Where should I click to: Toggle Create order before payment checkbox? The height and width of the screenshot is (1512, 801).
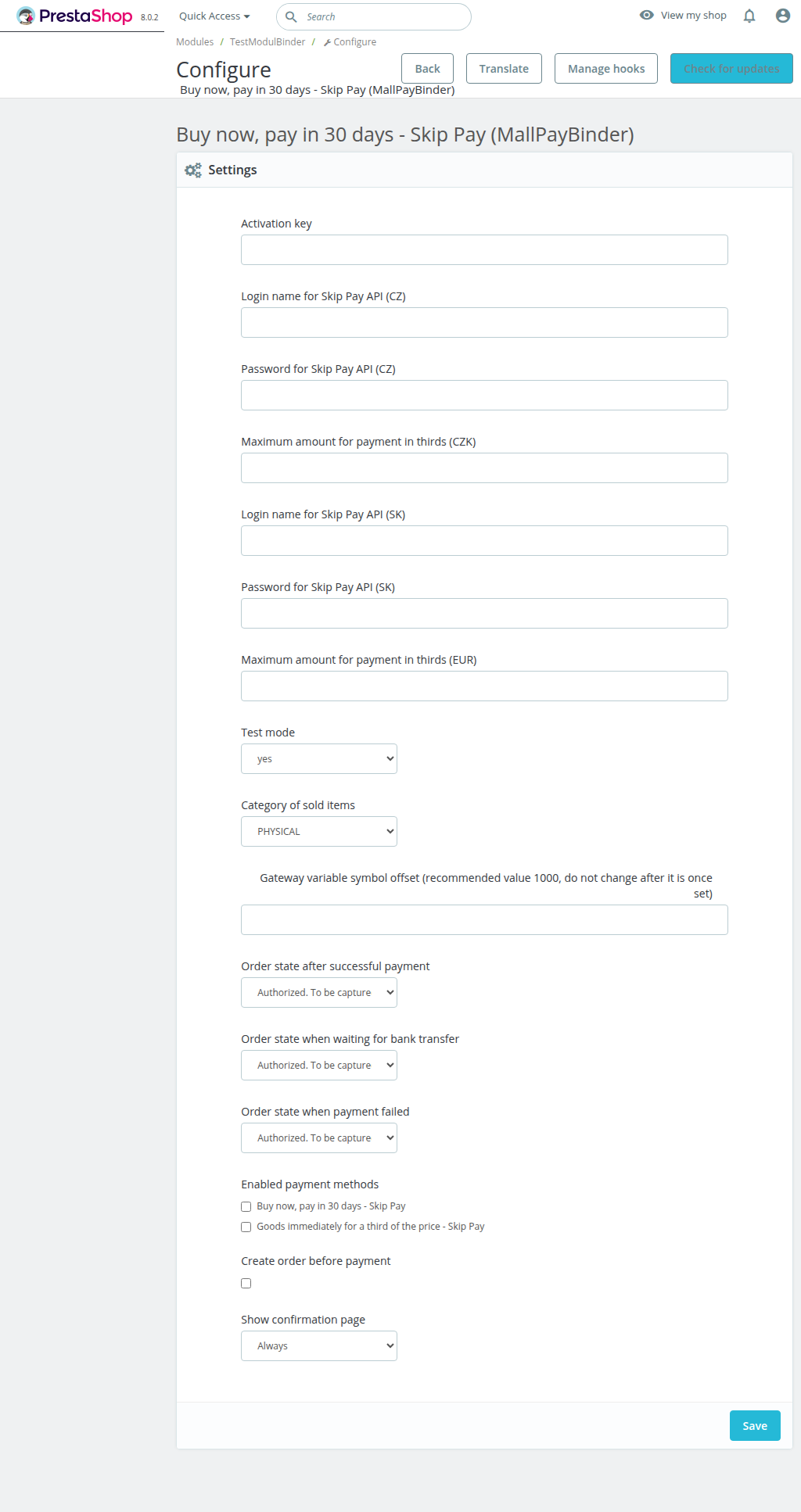[x=246, y=1283]
